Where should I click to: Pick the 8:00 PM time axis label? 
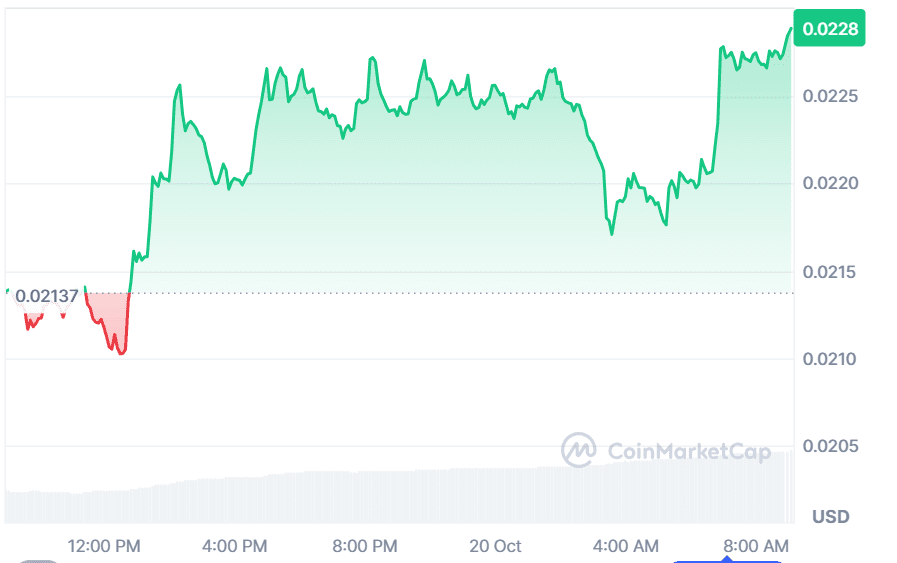[x=364, y=546]
